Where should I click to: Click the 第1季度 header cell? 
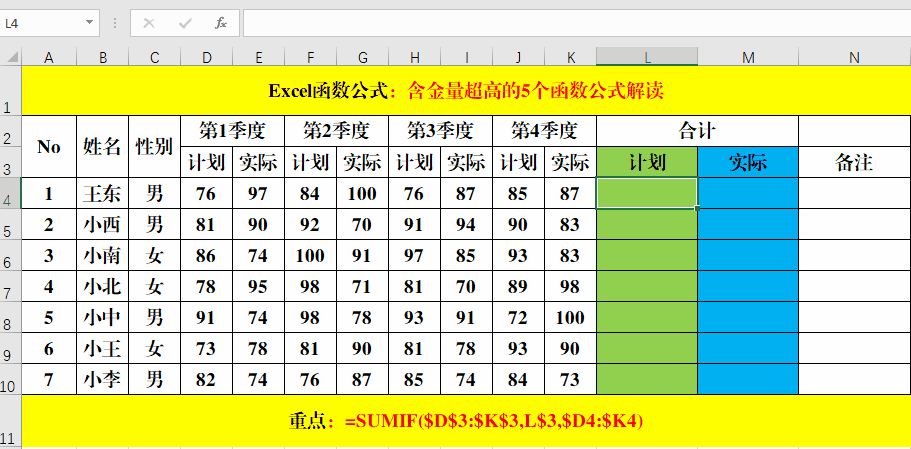232,131
